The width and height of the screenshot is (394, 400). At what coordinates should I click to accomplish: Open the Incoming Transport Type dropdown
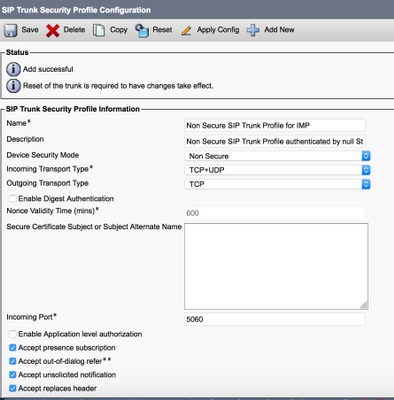point(277,170)
